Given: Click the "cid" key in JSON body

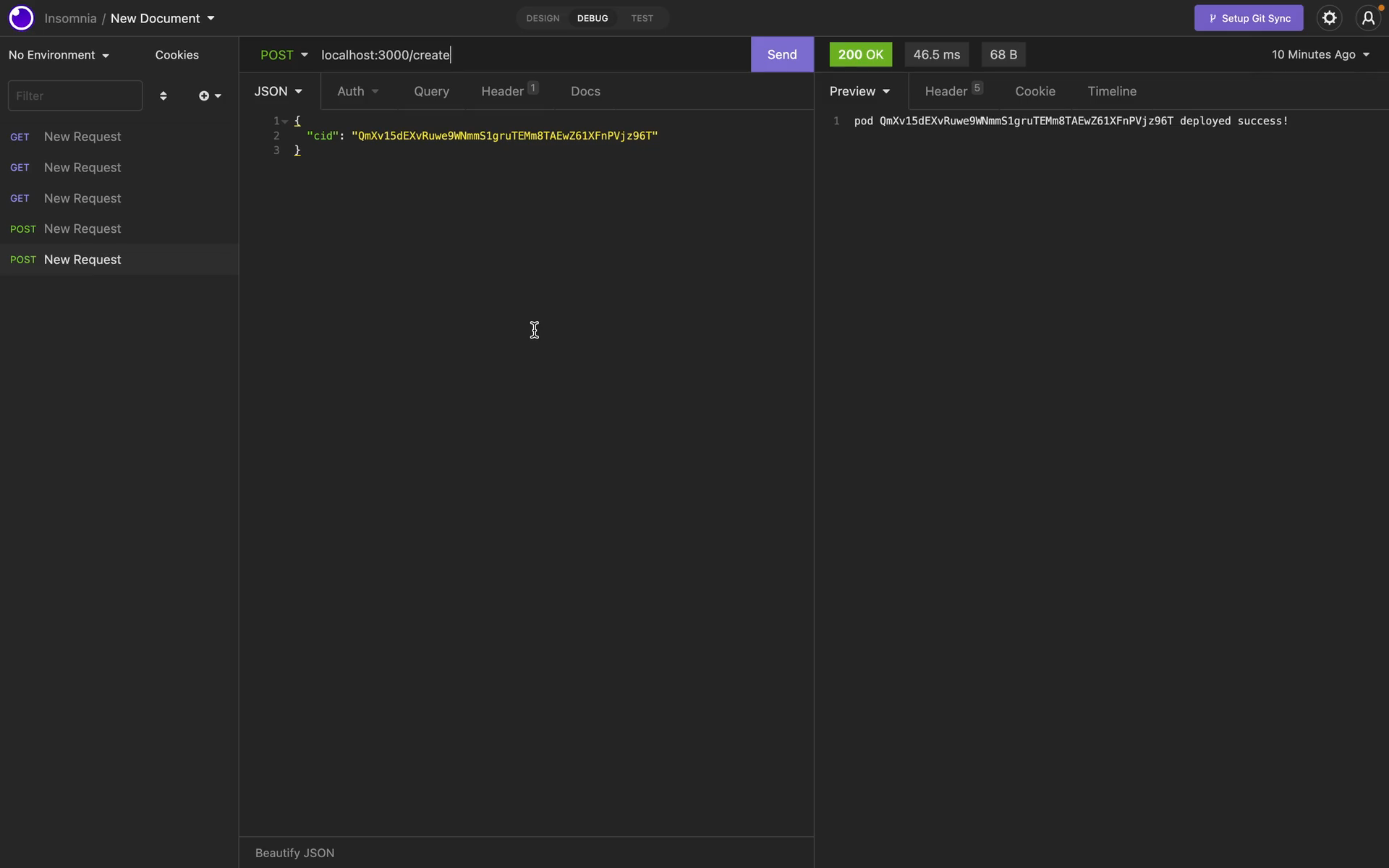Looking at the screenshot, I should (323, 136).
